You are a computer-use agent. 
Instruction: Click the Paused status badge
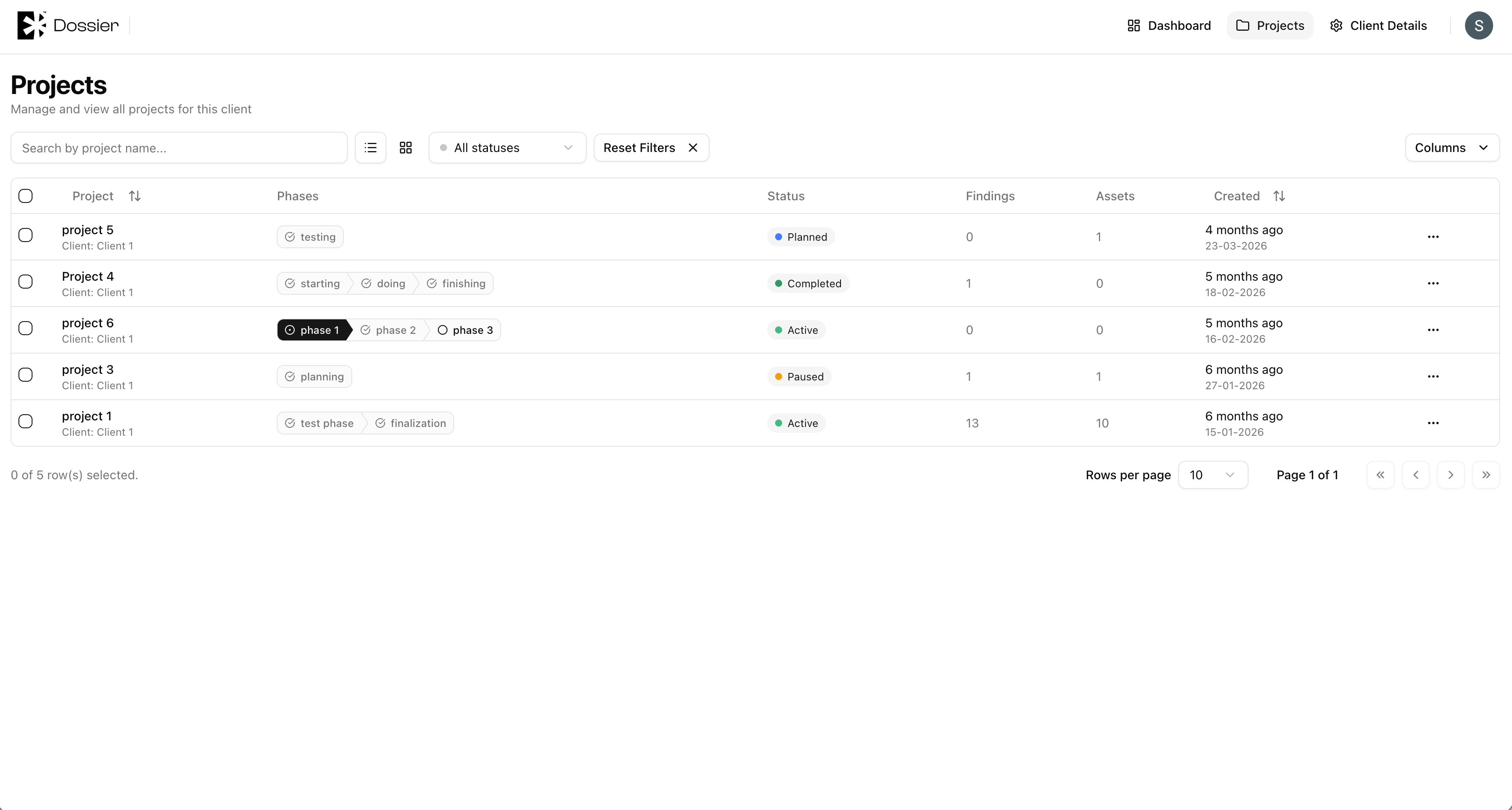tap(799, 377)
